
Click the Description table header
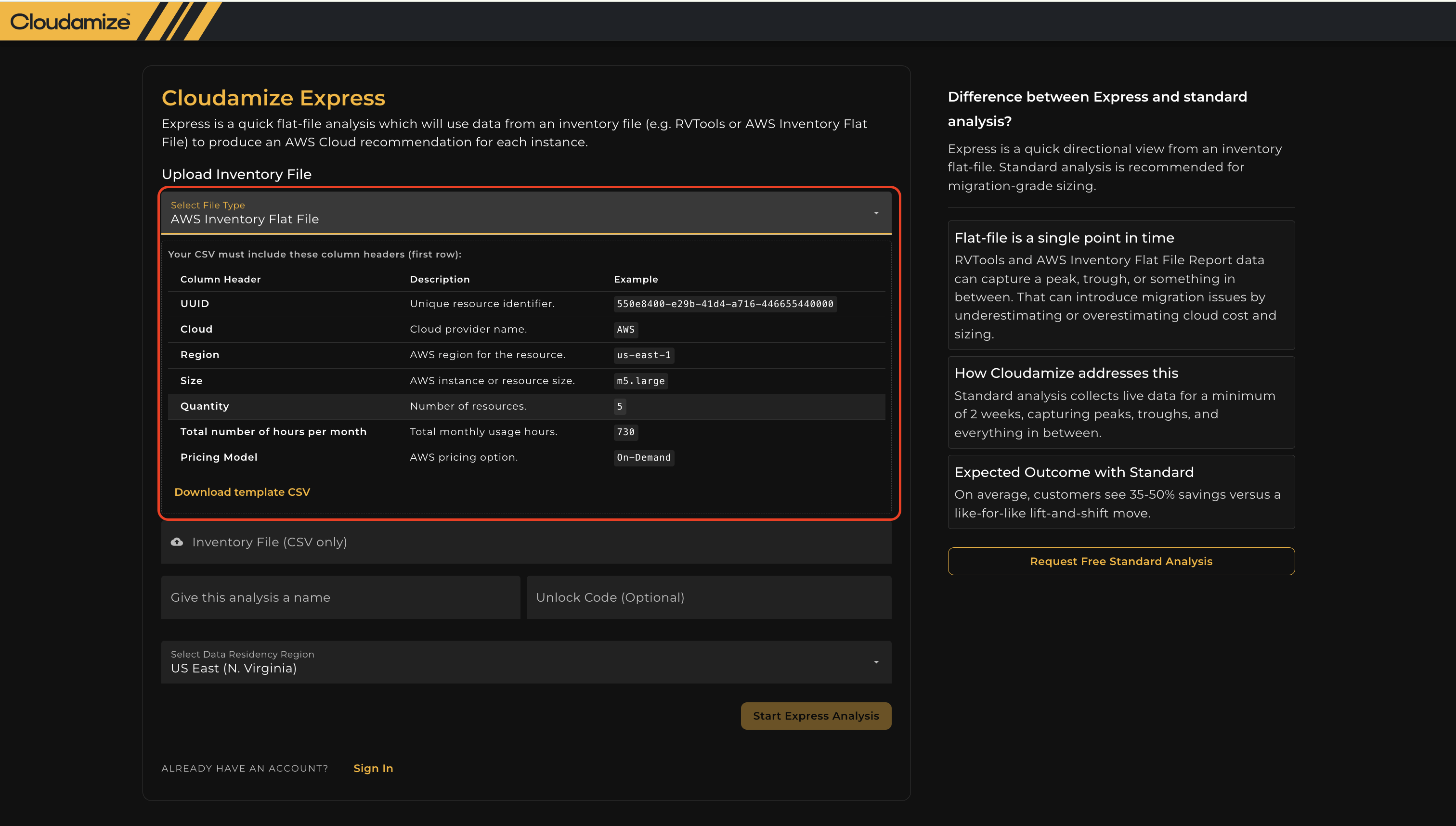440,279
